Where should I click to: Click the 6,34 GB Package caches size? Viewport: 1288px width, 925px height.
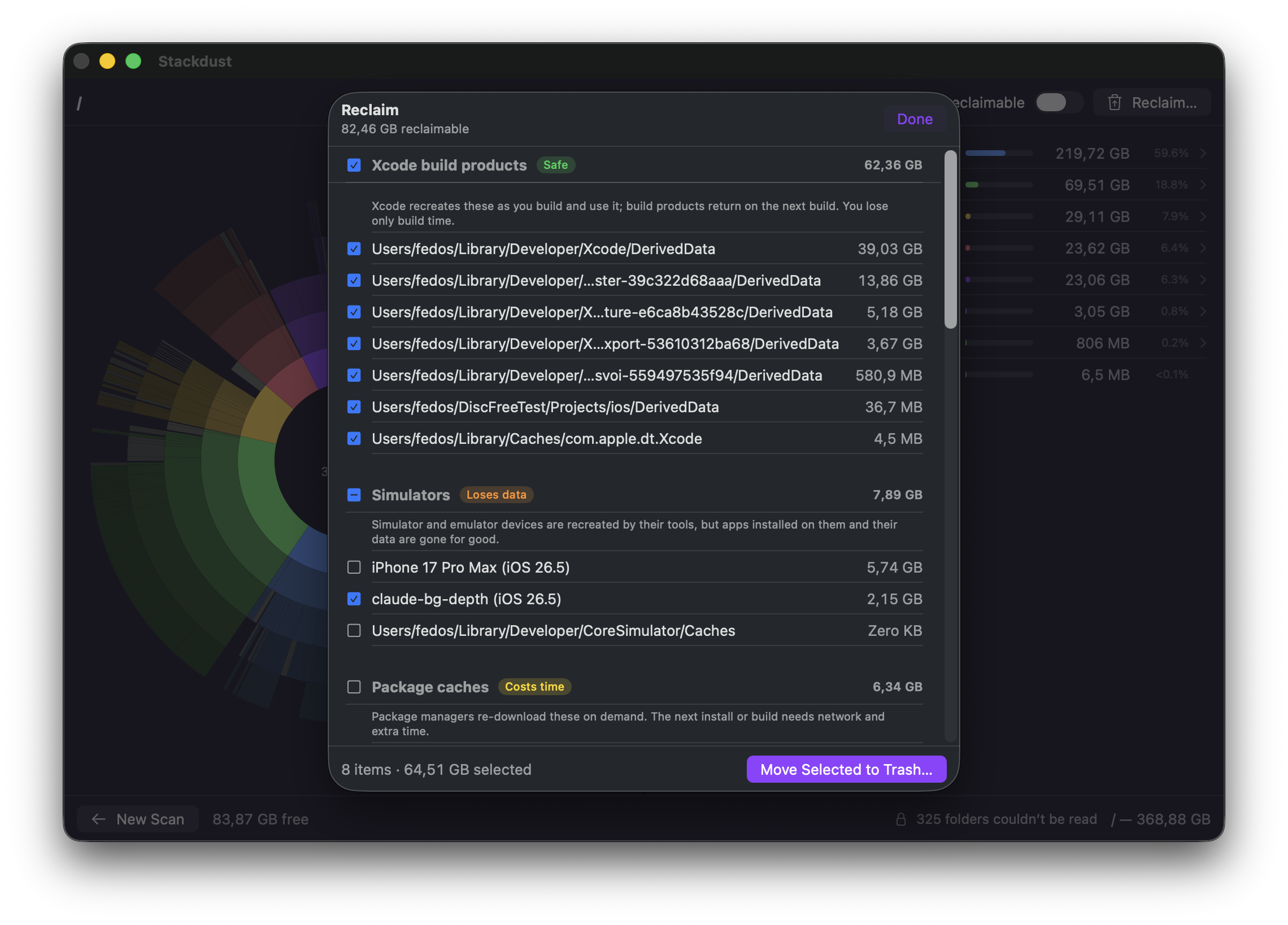[x=897, y=687]
